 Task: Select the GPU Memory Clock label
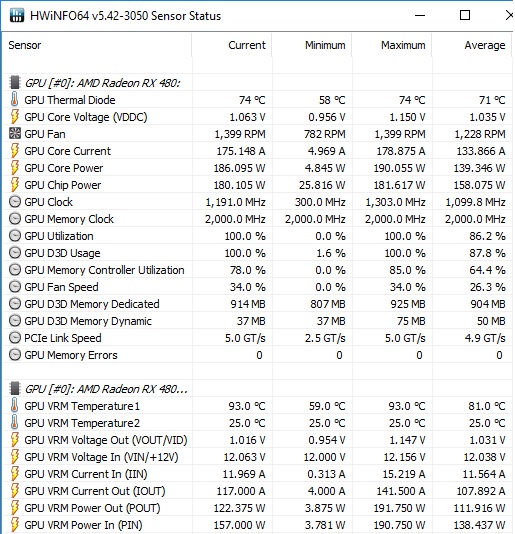(69, 219)
